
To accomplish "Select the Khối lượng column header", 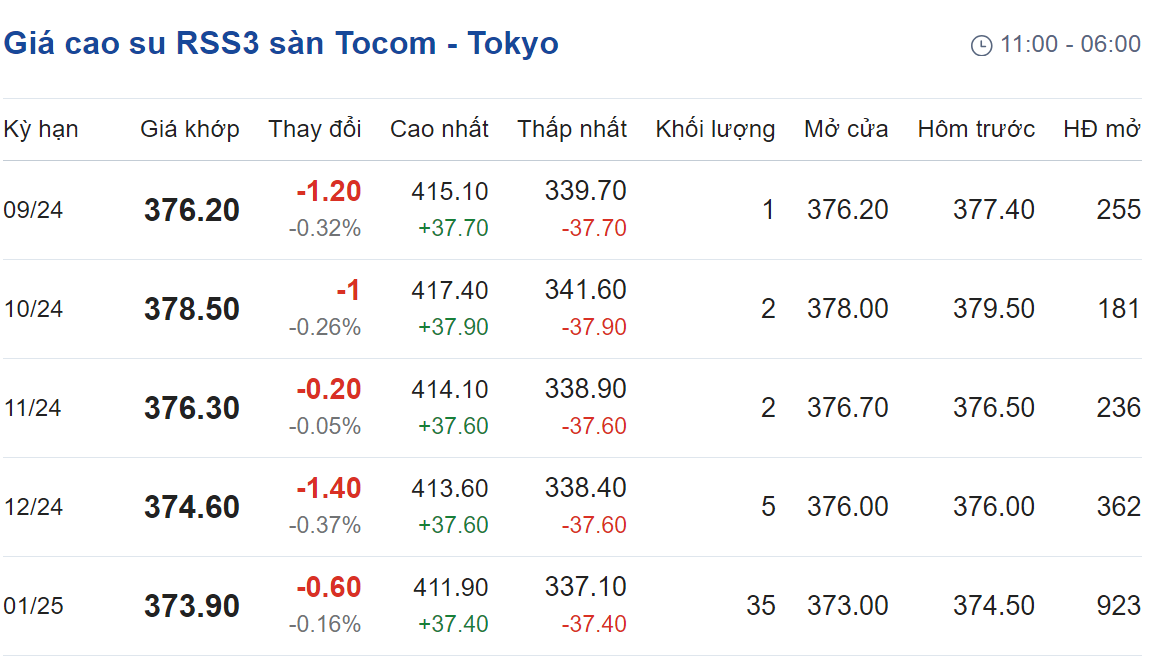I will (x=715, y=129).
